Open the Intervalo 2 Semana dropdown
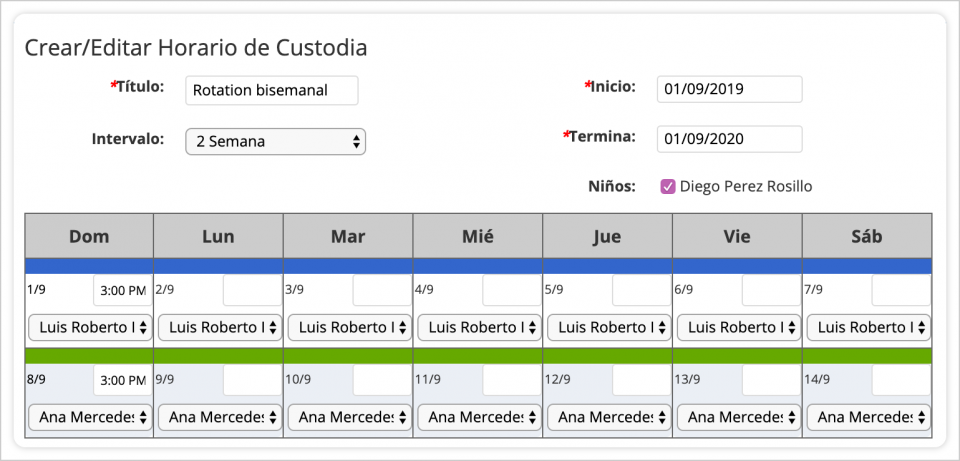Viewport: 960px width, 461px height. pyautogui.click(x=276, y=141)
